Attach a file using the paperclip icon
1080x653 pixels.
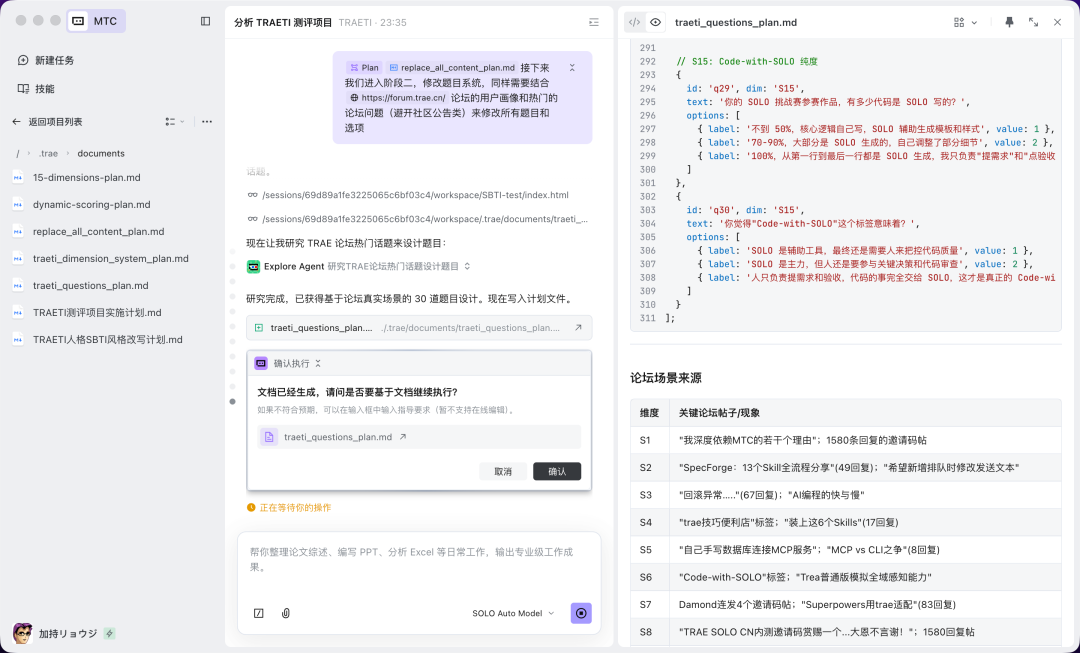285,612
